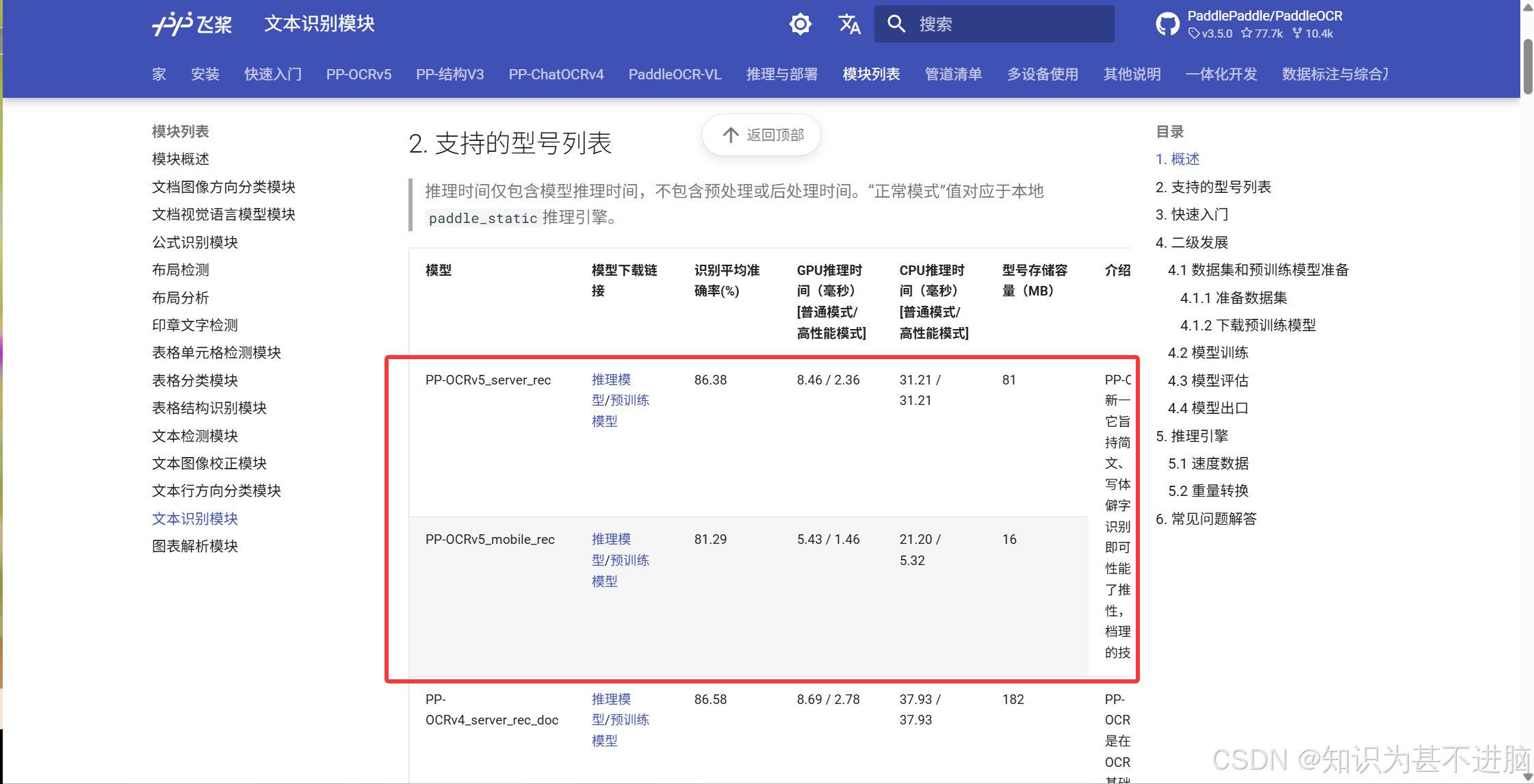
Task: Jump to 1. 概述 in table of contents
Action: pos(1178,159)
